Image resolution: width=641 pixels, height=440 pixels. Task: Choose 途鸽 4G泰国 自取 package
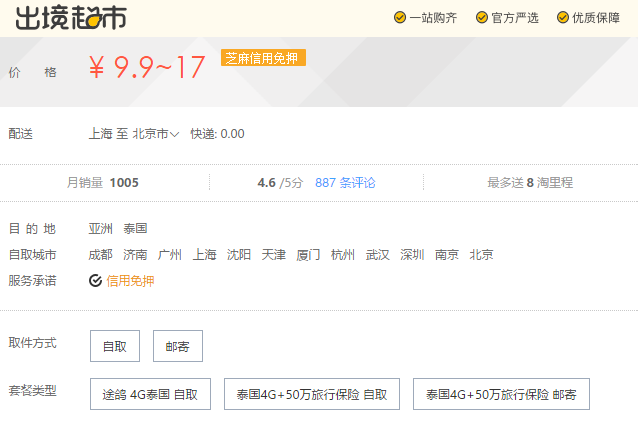150,394
